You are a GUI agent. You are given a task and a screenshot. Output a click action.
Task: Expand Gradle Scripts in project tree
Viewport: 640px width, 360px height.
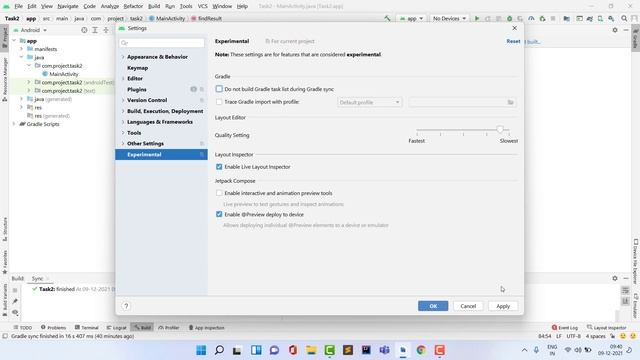click(14, 124)
